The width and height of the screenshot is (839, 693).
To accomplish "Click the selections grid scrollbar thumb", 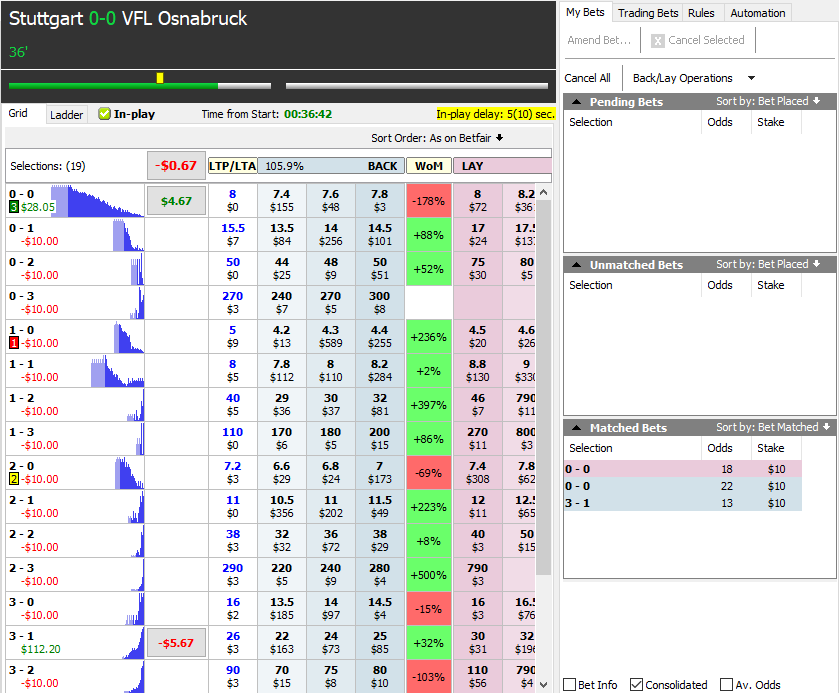I will [544, 387].
